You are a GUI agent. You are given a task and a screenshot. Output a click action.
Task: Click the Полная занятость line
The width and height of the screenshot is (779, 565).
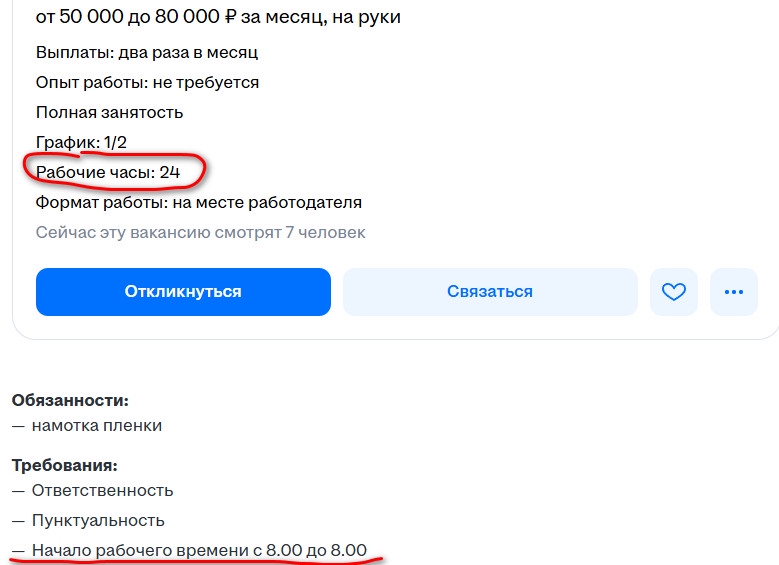tap(109, 113)
